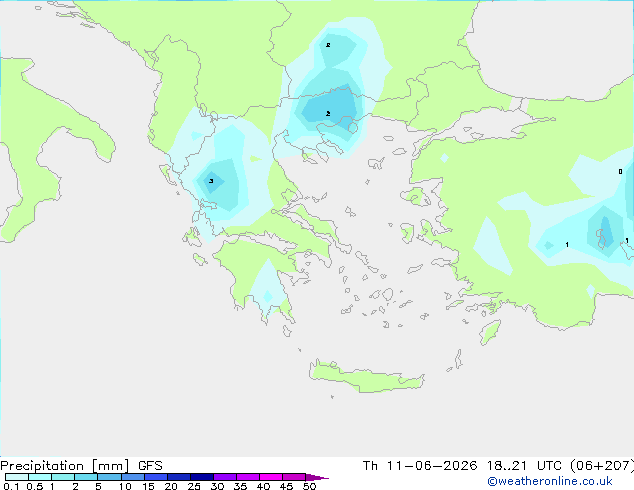Click the over-50 mm arrow tip of legend
The width and height of the screenshot is (634, 490).
point(317,477)
